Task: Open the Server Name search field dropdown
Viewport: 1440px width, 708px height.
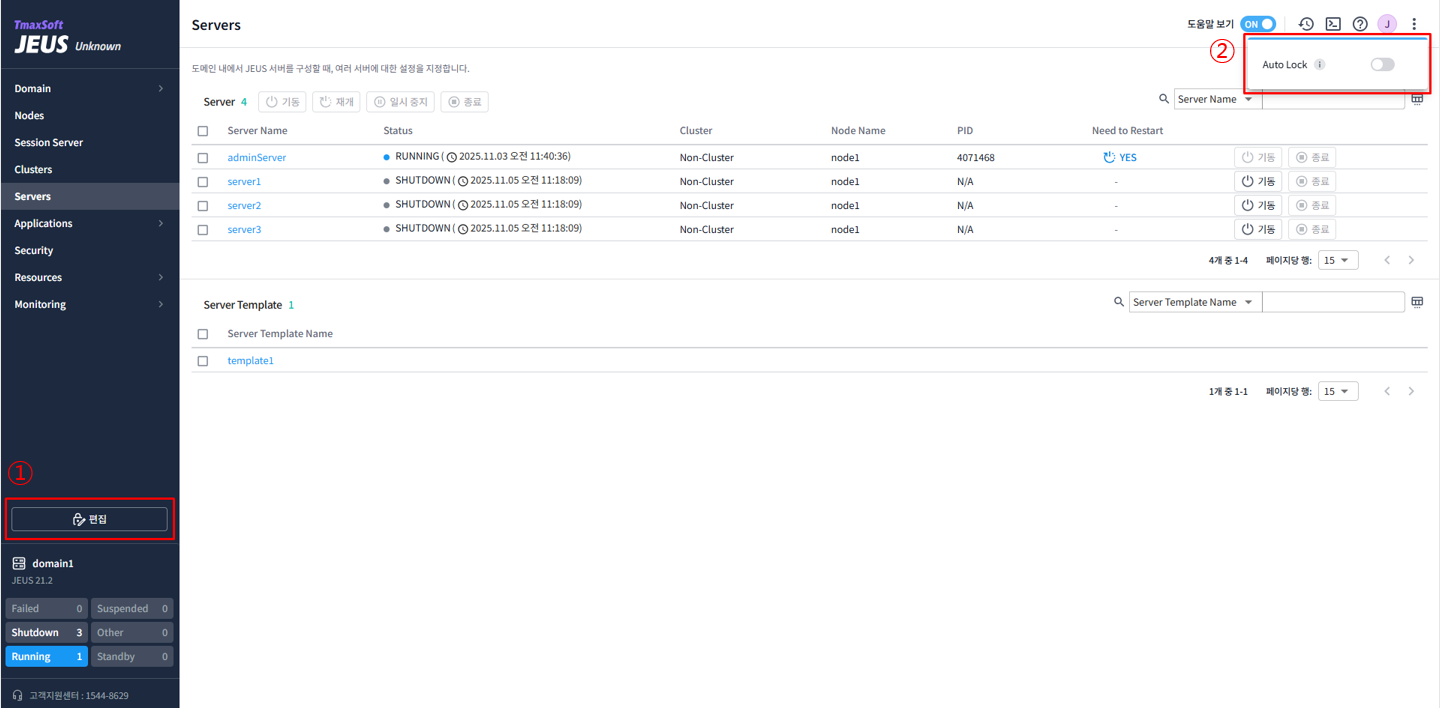Action: pos(1217,98)
